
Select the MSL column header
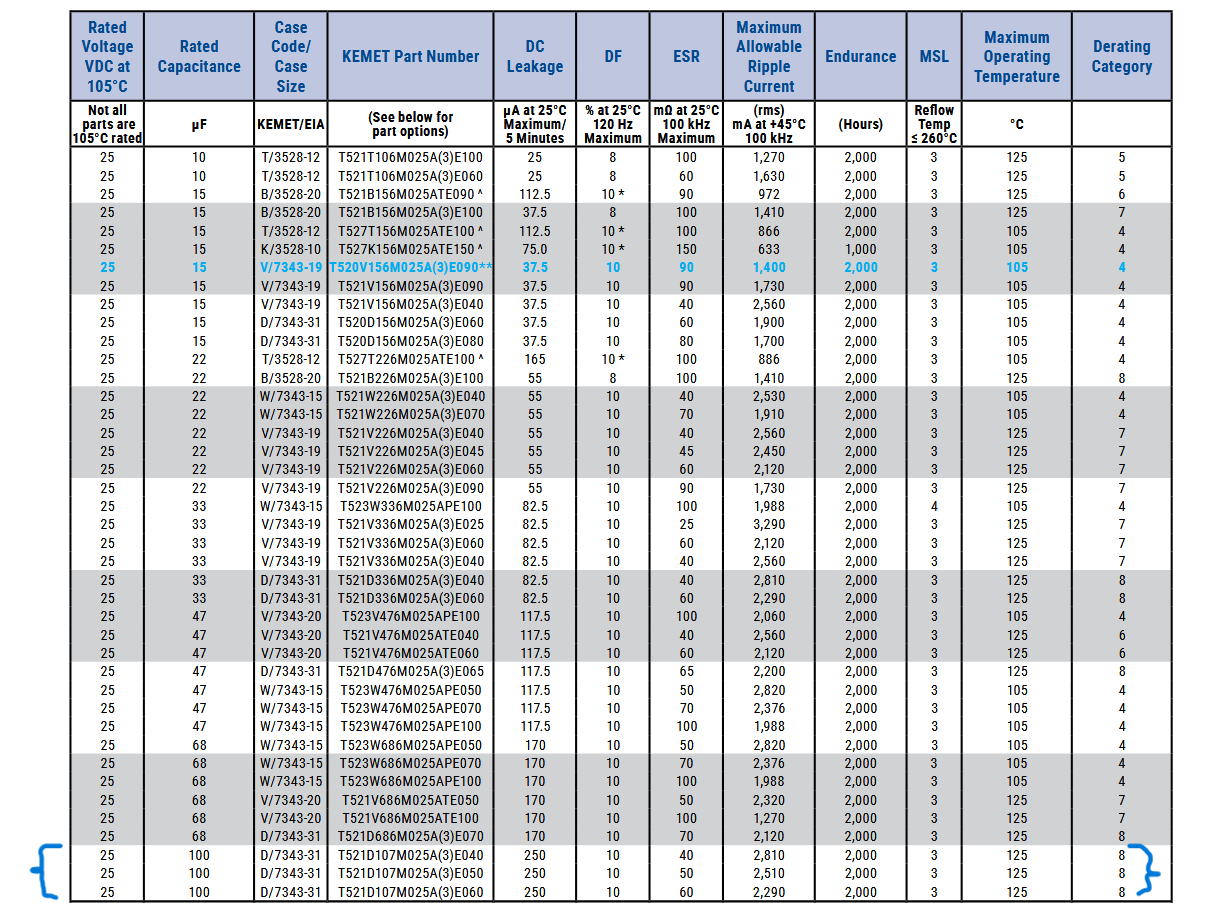click(934, 57)
